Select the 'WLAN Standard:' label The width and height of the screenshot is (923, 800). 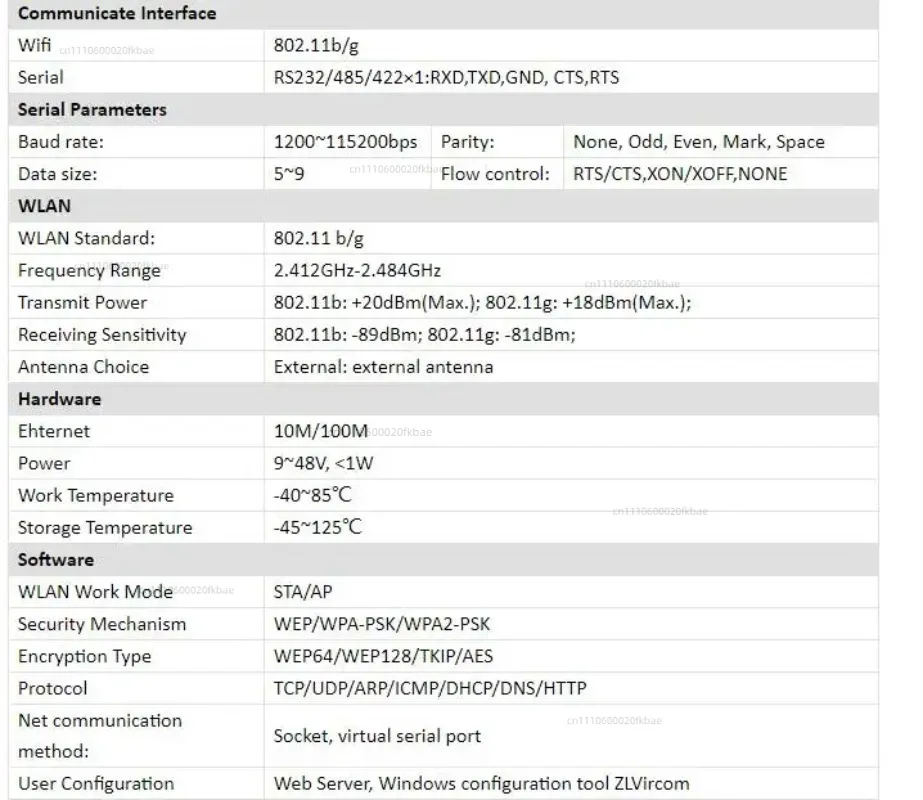click(87, 238)
